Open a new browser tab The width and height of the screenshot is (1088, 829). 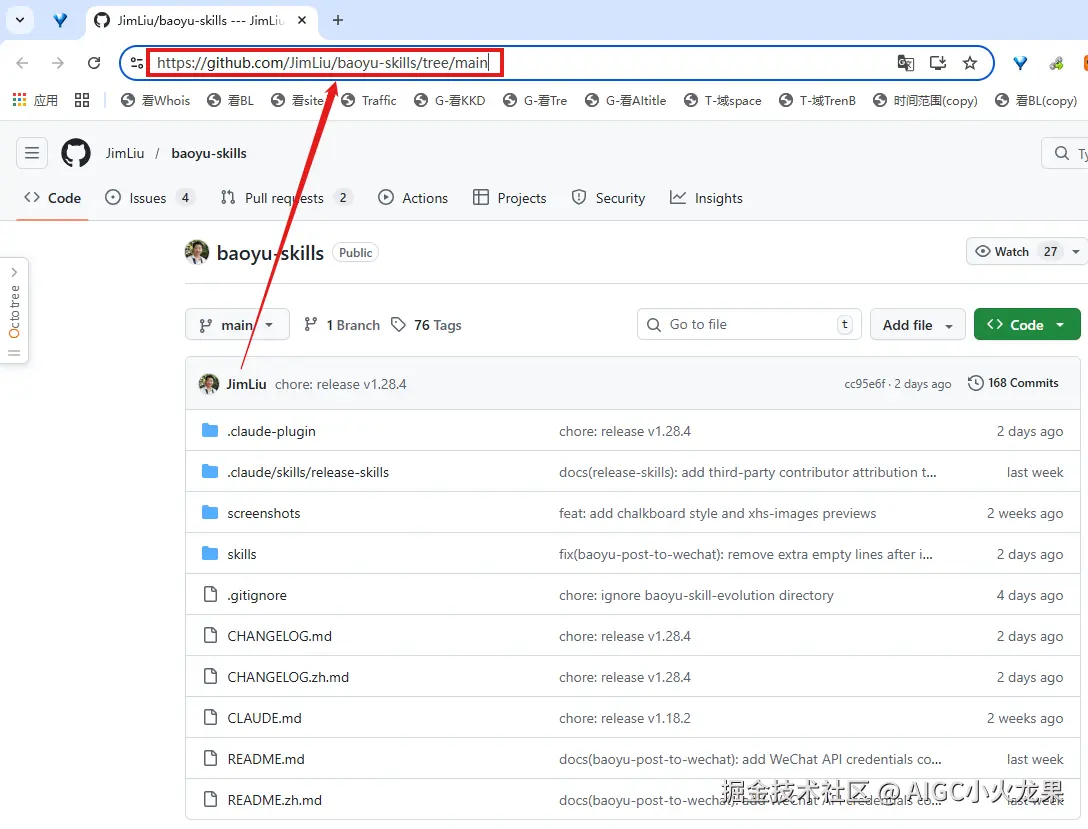coord(338,20)
